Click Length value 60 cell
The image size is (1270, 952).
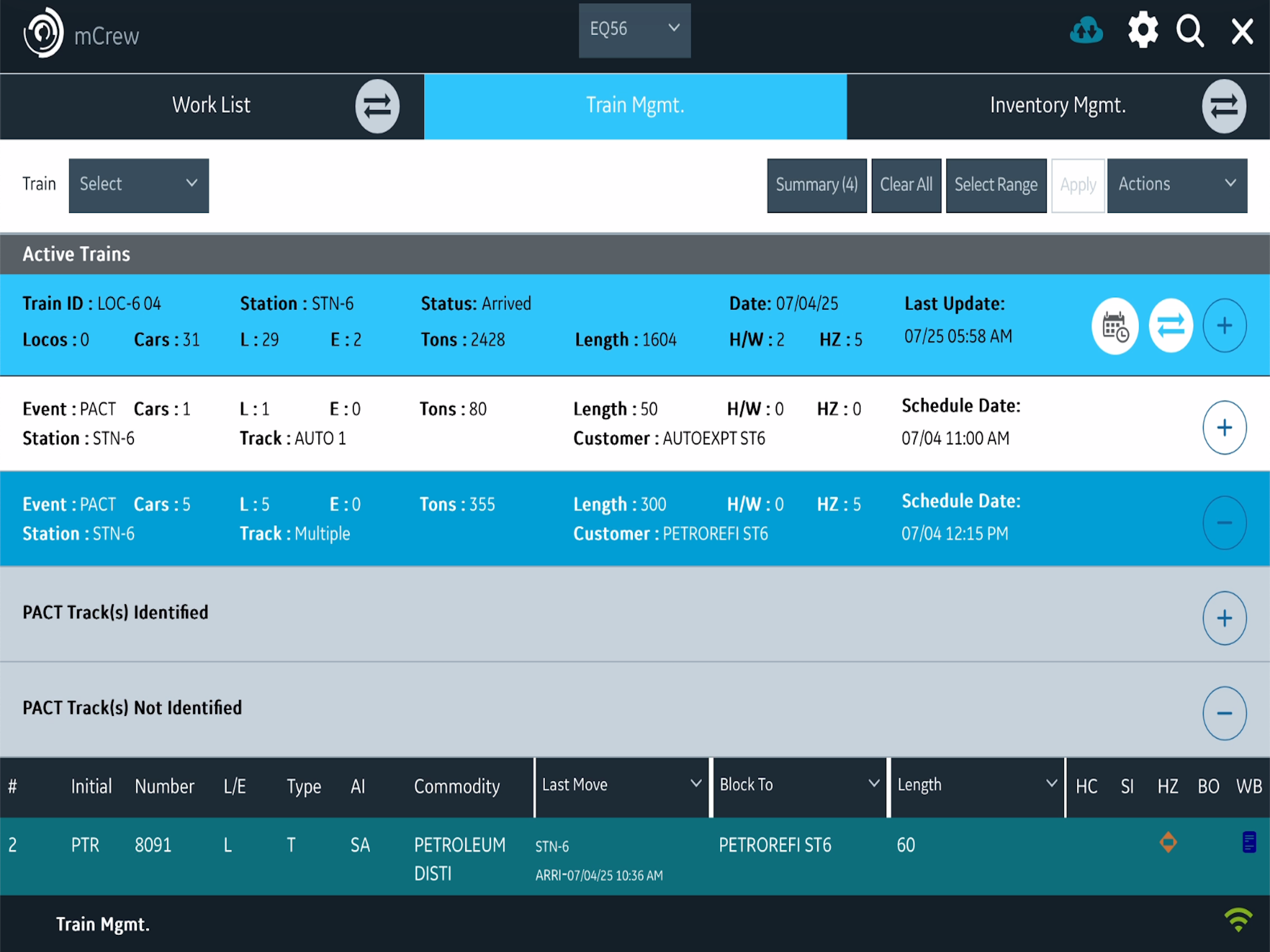[x=906, y=845]
